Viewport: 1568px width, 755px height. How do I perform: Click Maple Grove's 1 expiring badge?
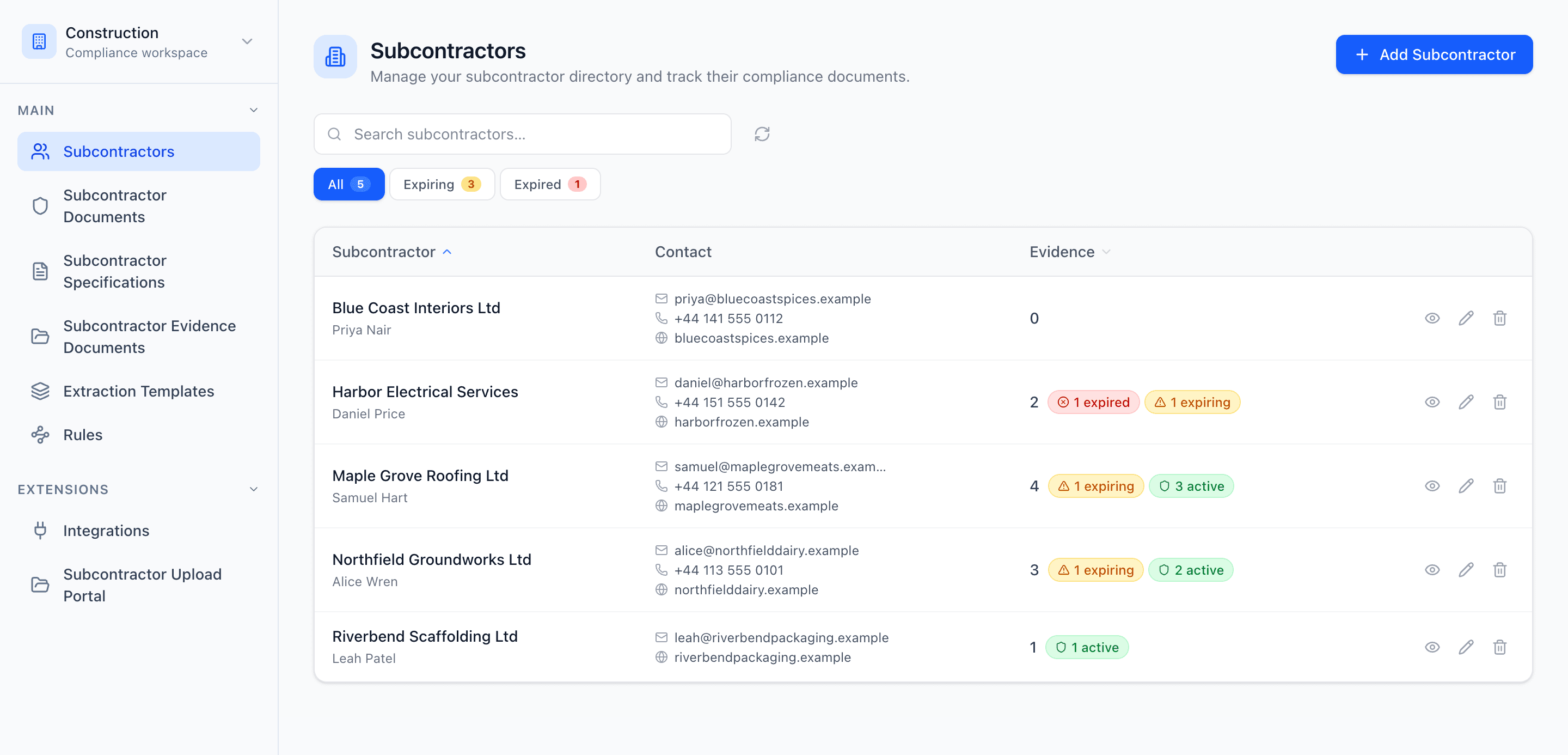(1095, 486)
